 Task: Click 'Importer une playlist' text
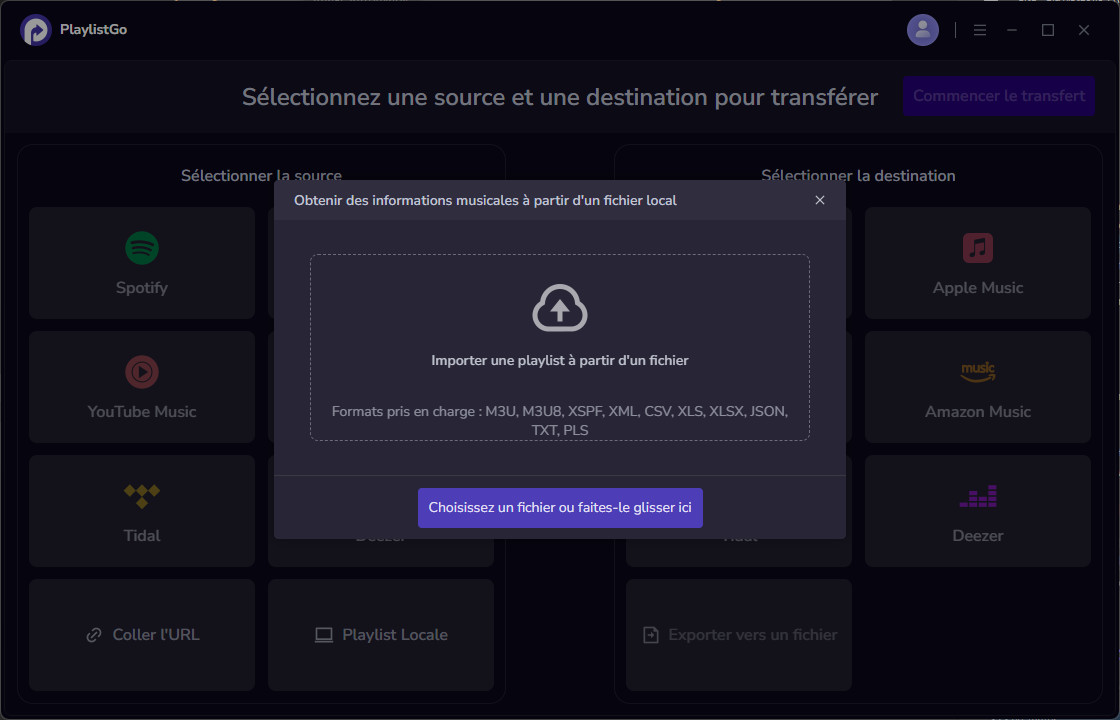pyautogui.click(x=560, y=360)
